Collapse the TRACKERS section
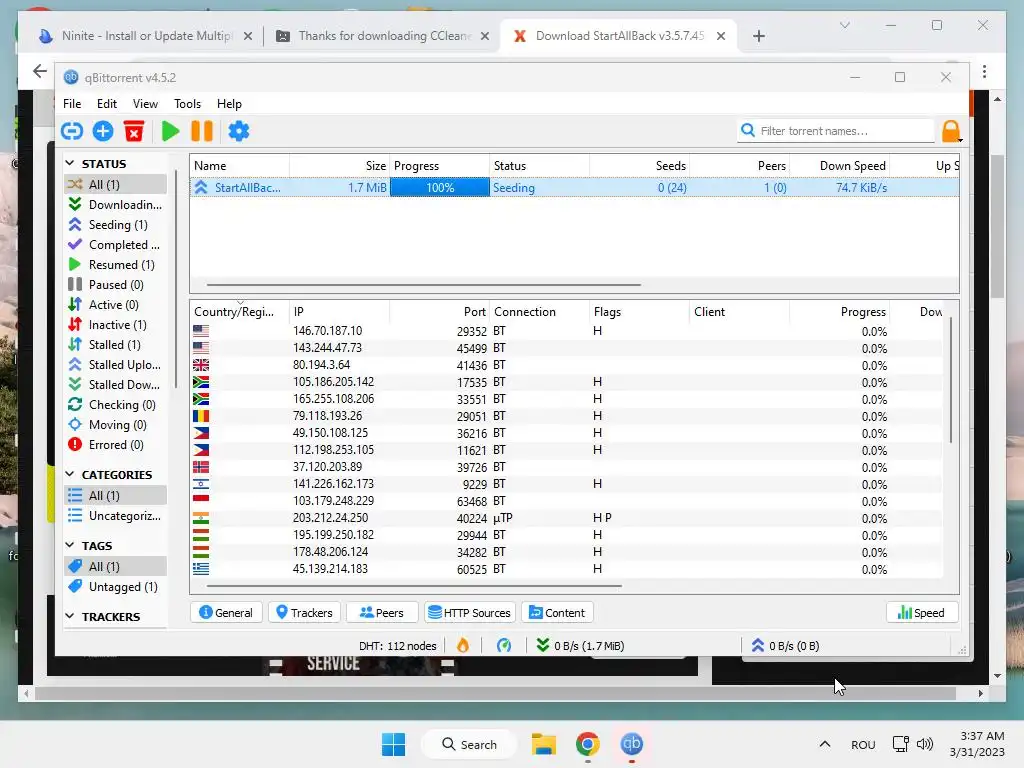The image size is (1024, 768). pos(70,616)
